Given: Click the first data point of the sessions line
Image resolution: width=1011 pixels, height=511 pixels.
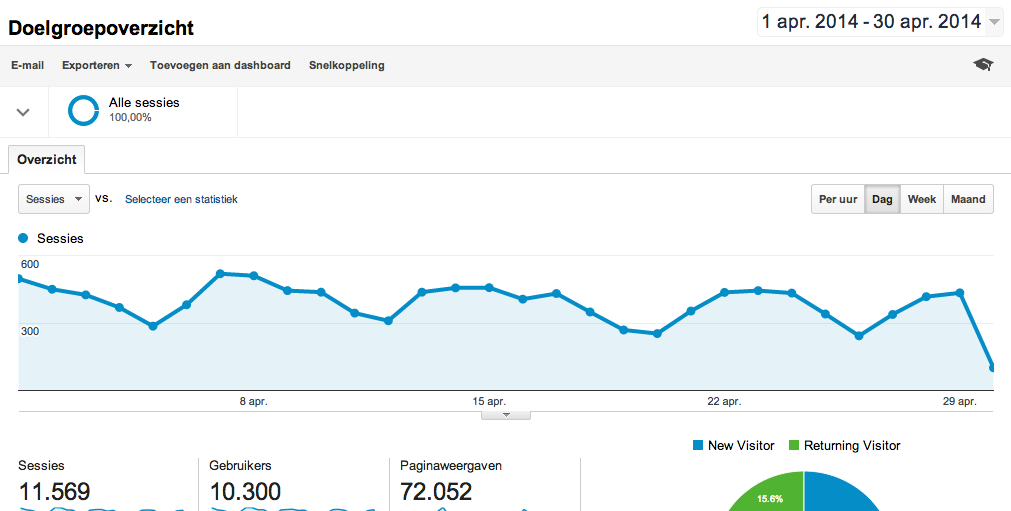Looking at the screenshot, I should click(x=19, y=278).
